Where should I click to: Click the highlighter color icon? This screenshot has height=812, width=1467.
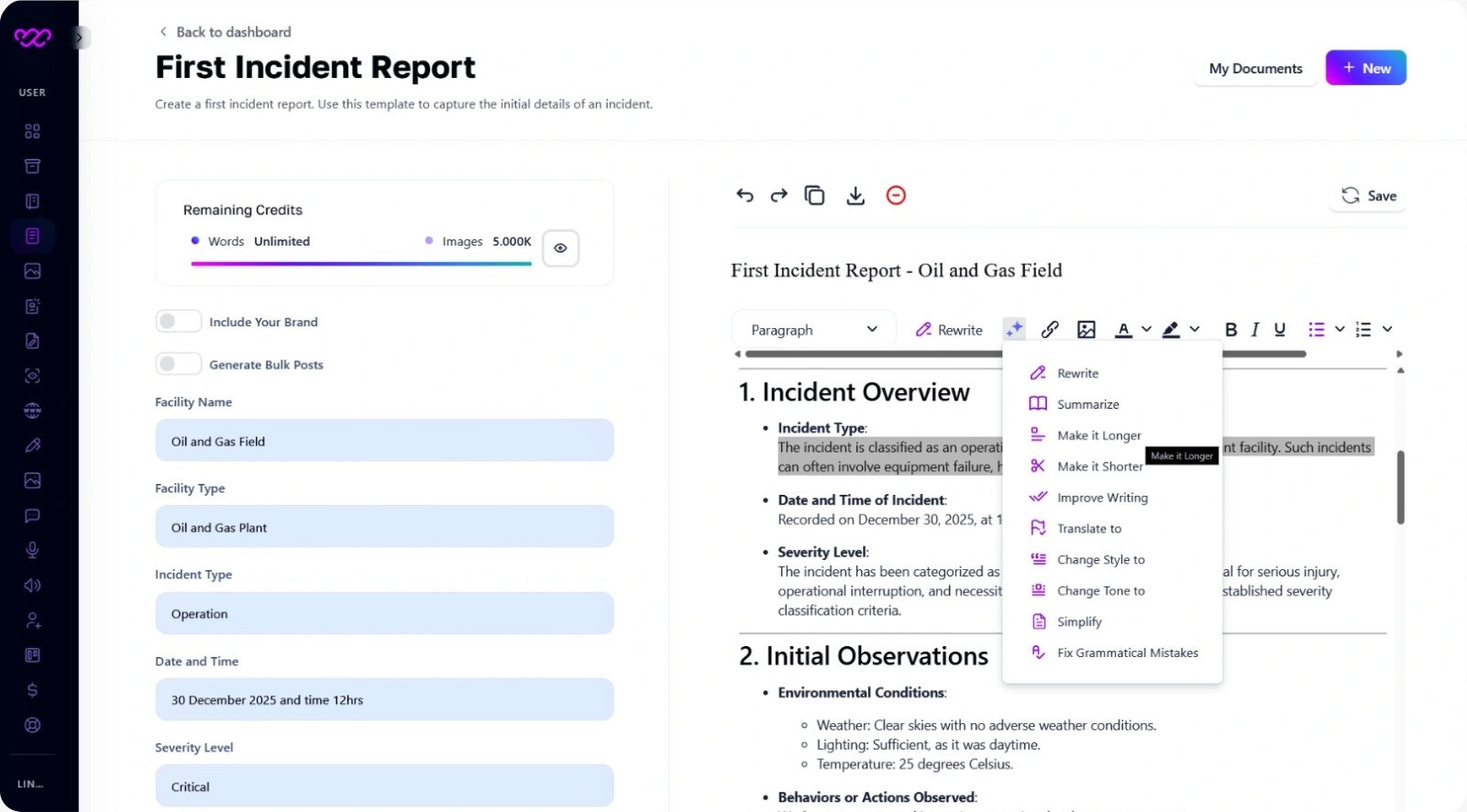[x=1171, y=329]
